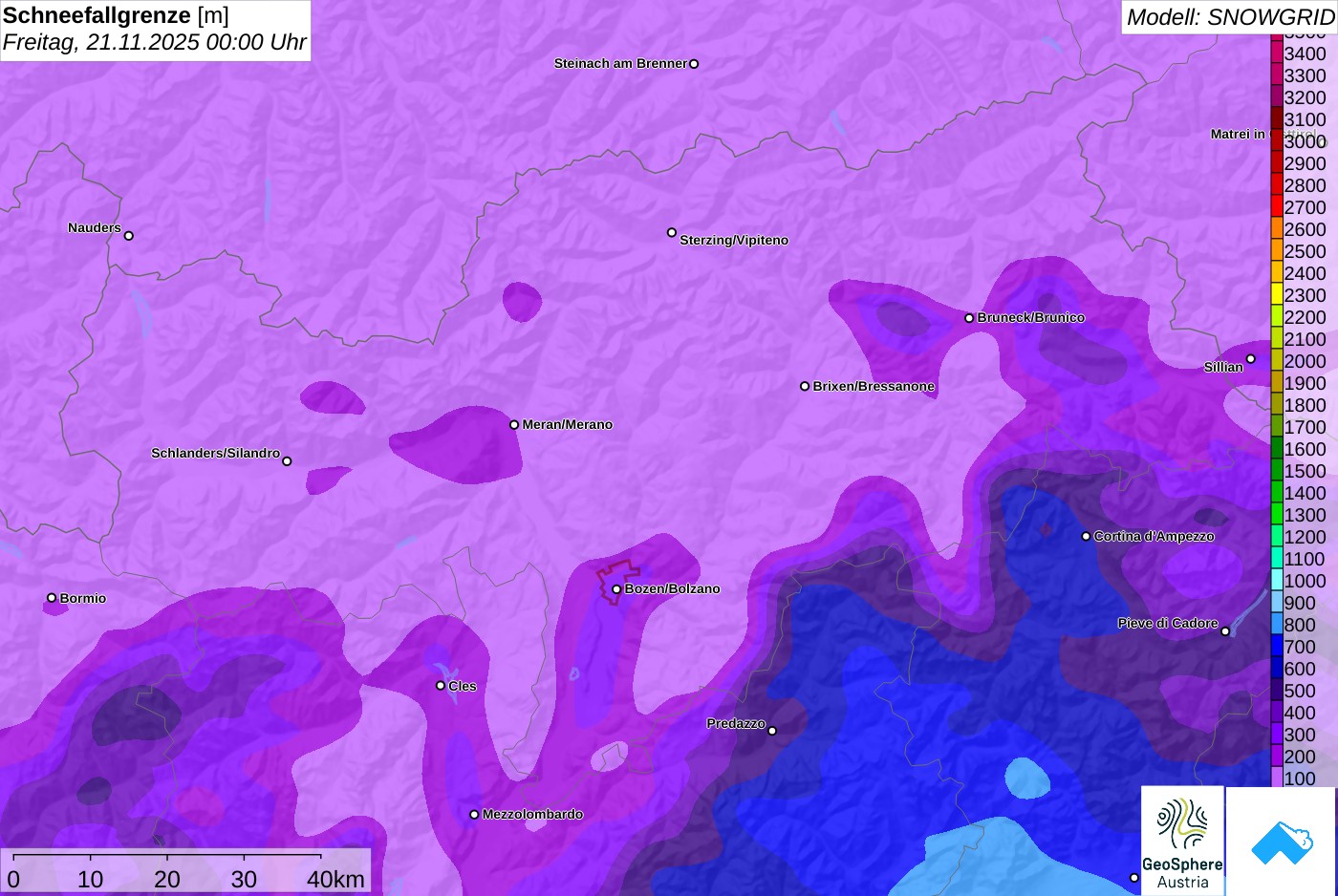Pick the legend color swatch beside 1100
This screenshot has width=1338, height=896.
click(x=1277, y=559)
